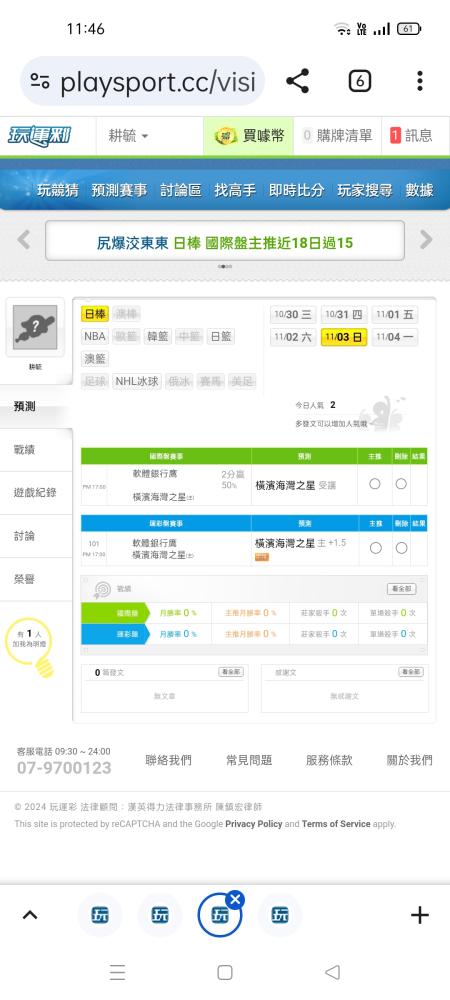The width and height of the screenshot is (450, 1000).
Task: Open the 即時比分 navigation item
Action: click(296, 190)
